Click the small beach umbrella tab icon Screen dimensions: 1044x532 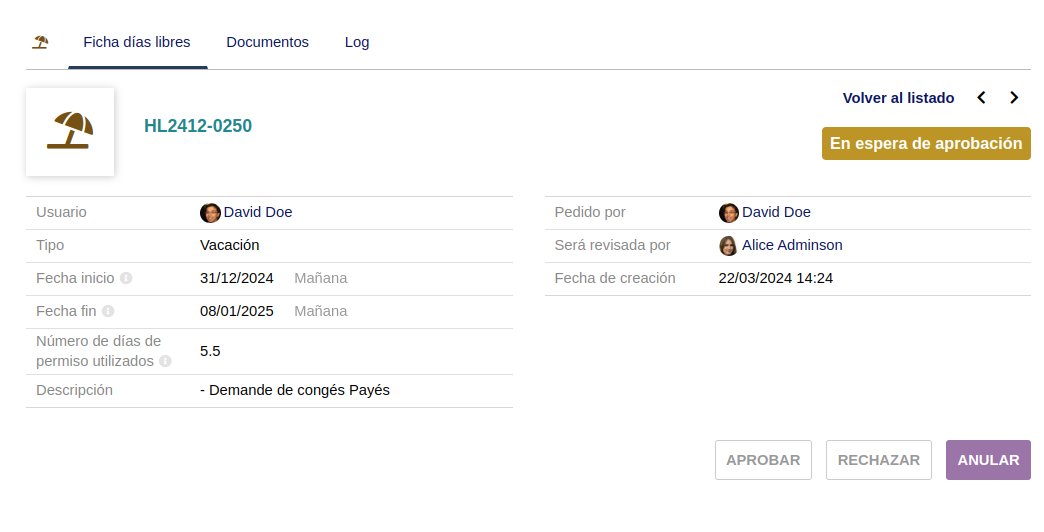point(40,42)
